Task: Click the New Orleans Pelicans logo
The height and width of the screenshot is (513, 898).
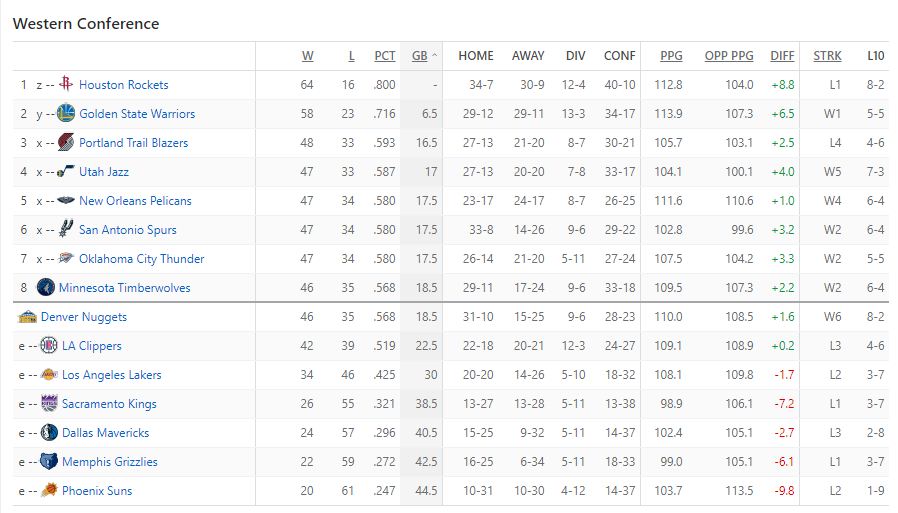Action: pos(66,201)
